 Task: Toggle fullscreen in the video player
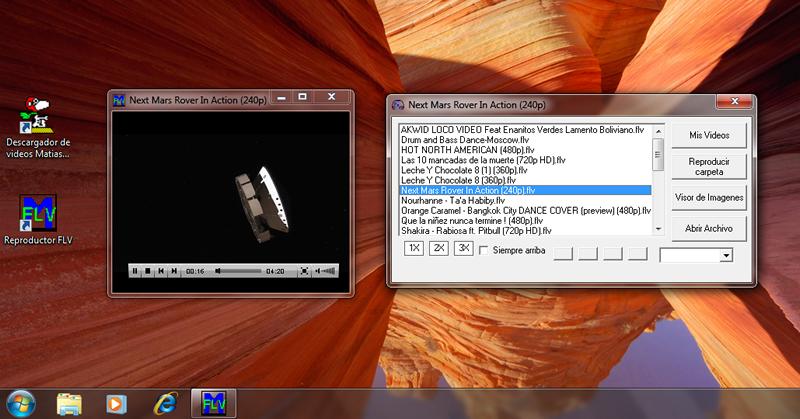pyautogui.click(x=304, y=271)
